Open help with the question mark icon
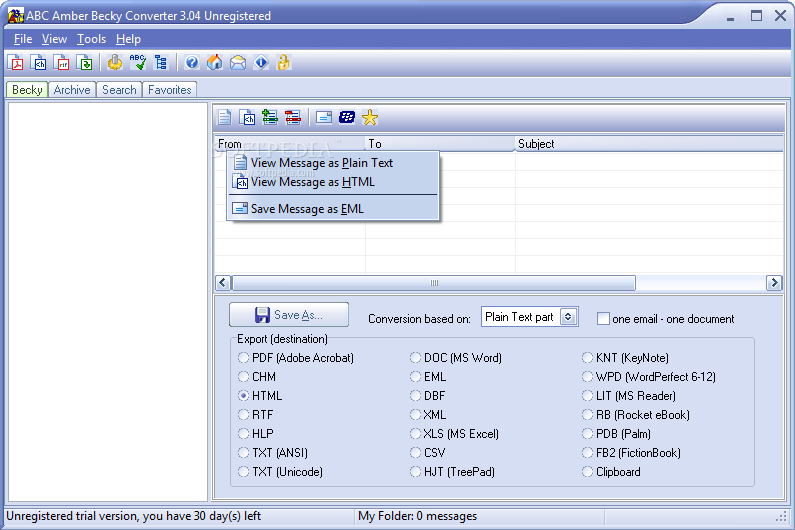 pos(192,62)
